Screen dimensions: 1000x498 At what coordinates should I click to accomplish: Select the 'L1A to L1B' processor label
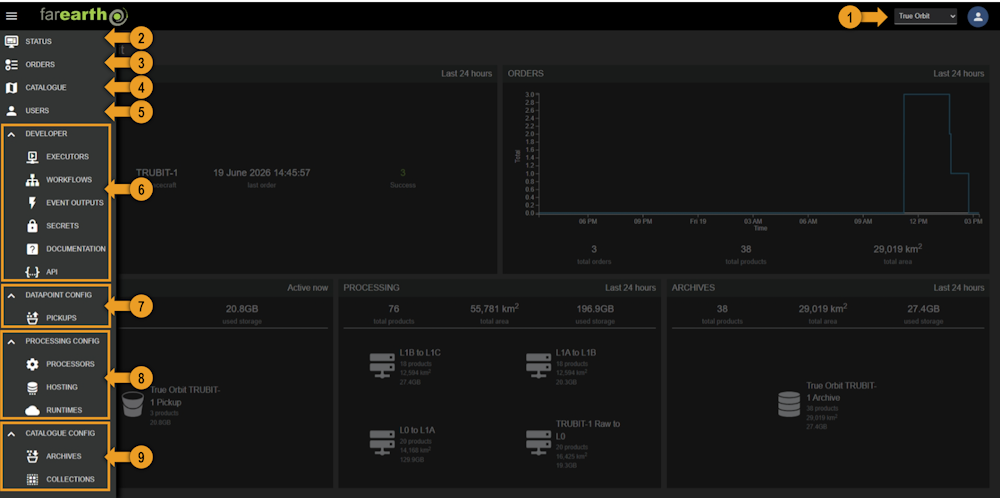pos(576,352)
